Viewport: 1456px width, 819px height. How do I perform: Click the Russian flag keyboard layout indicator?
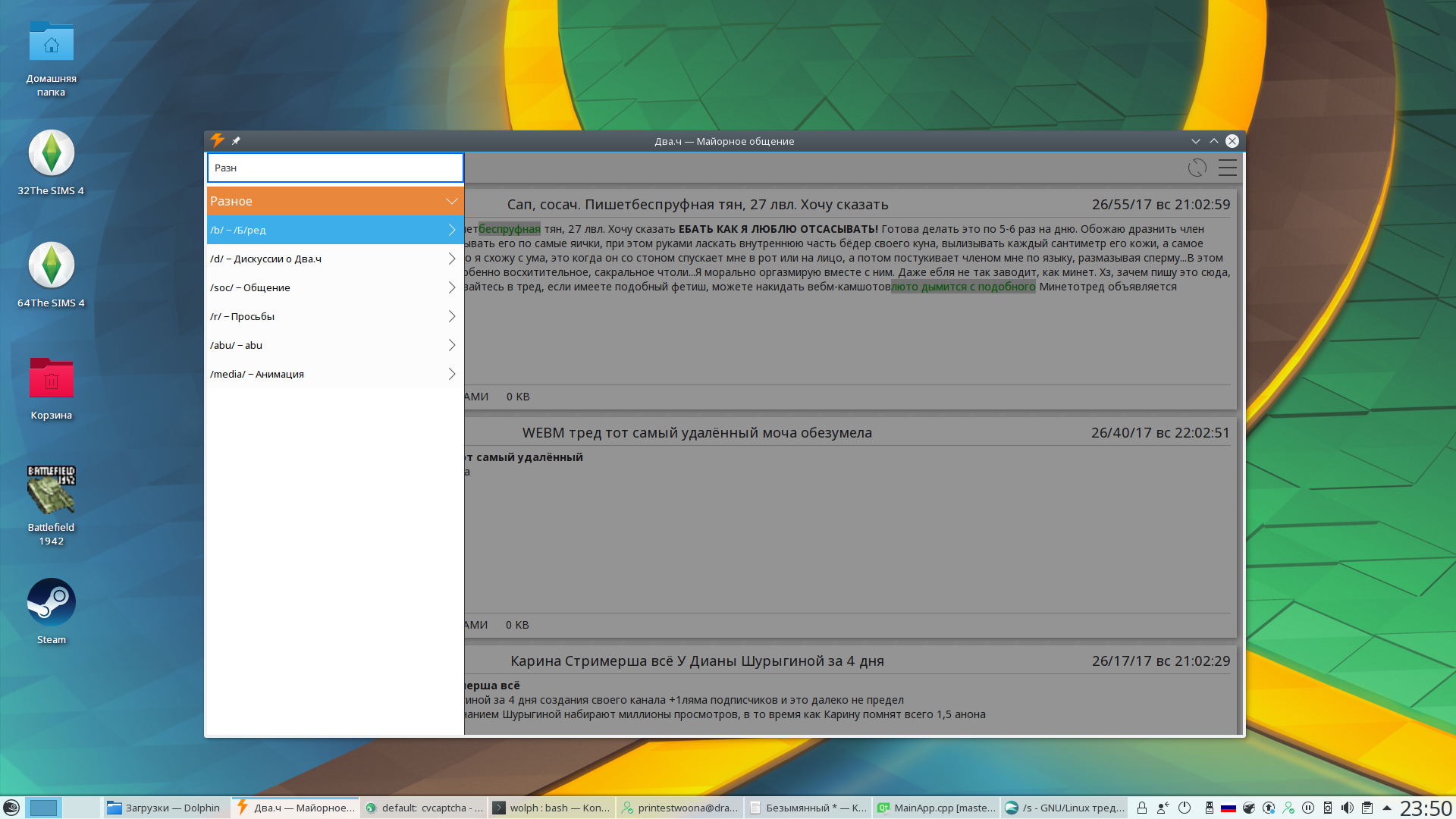pos(1228,808)
